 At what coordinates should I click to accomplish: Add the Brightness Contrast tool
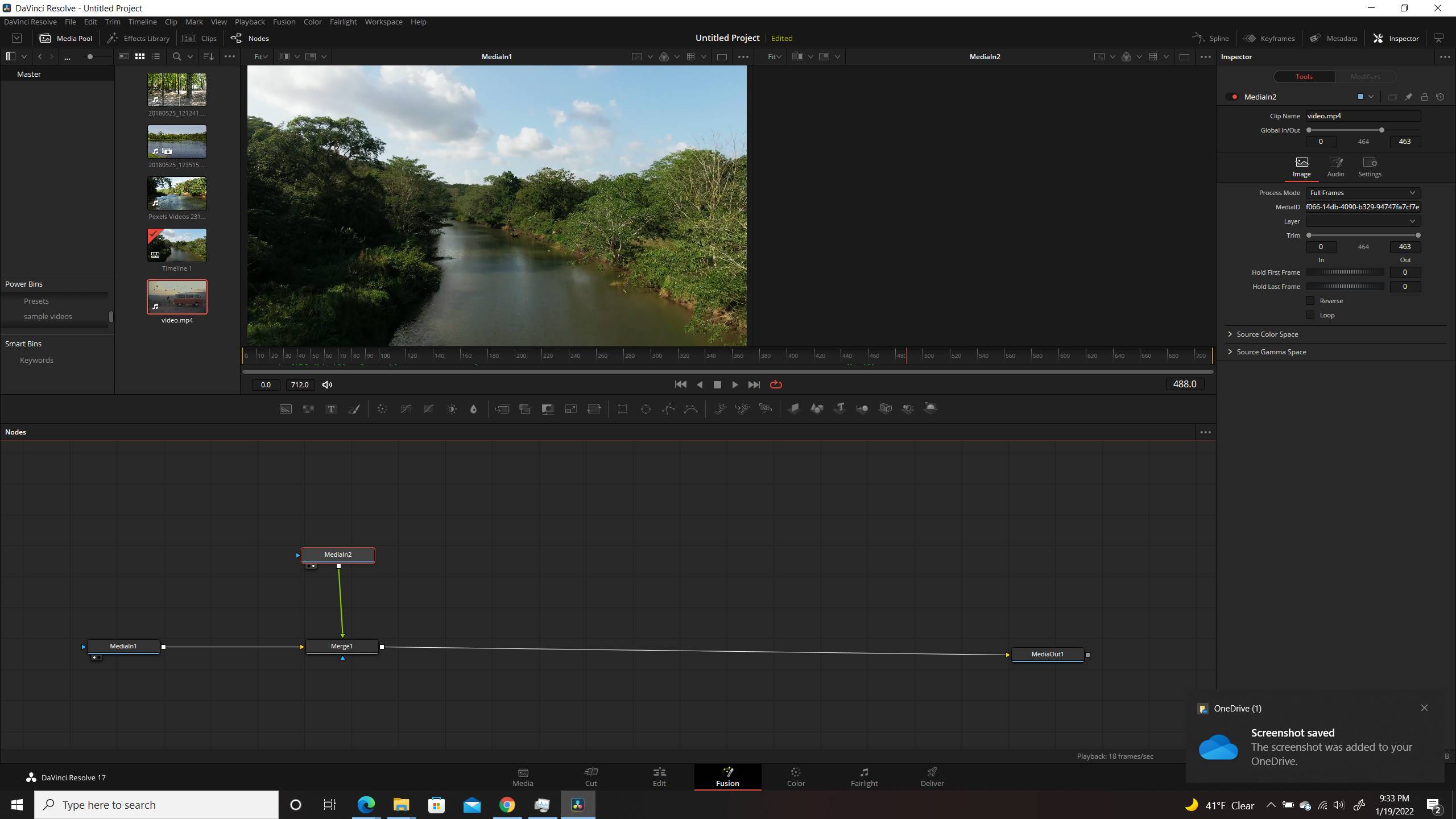pos(452,408)
